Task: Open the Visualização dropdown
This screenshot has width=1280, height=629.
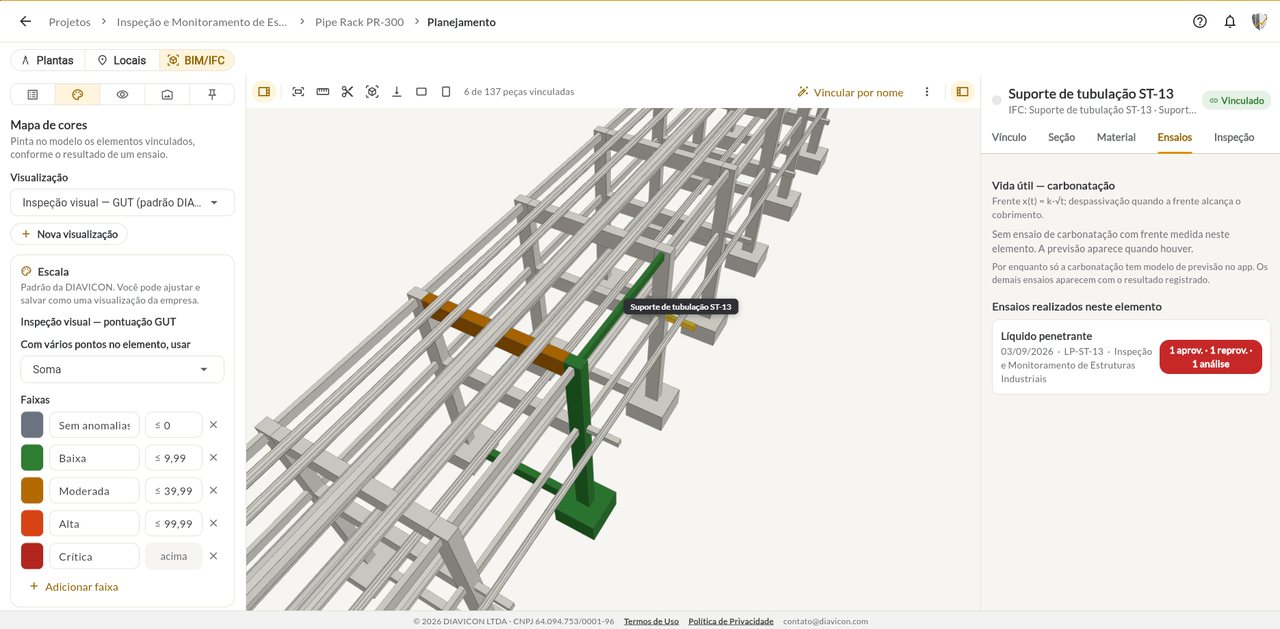Action: [x=122, y=202]
